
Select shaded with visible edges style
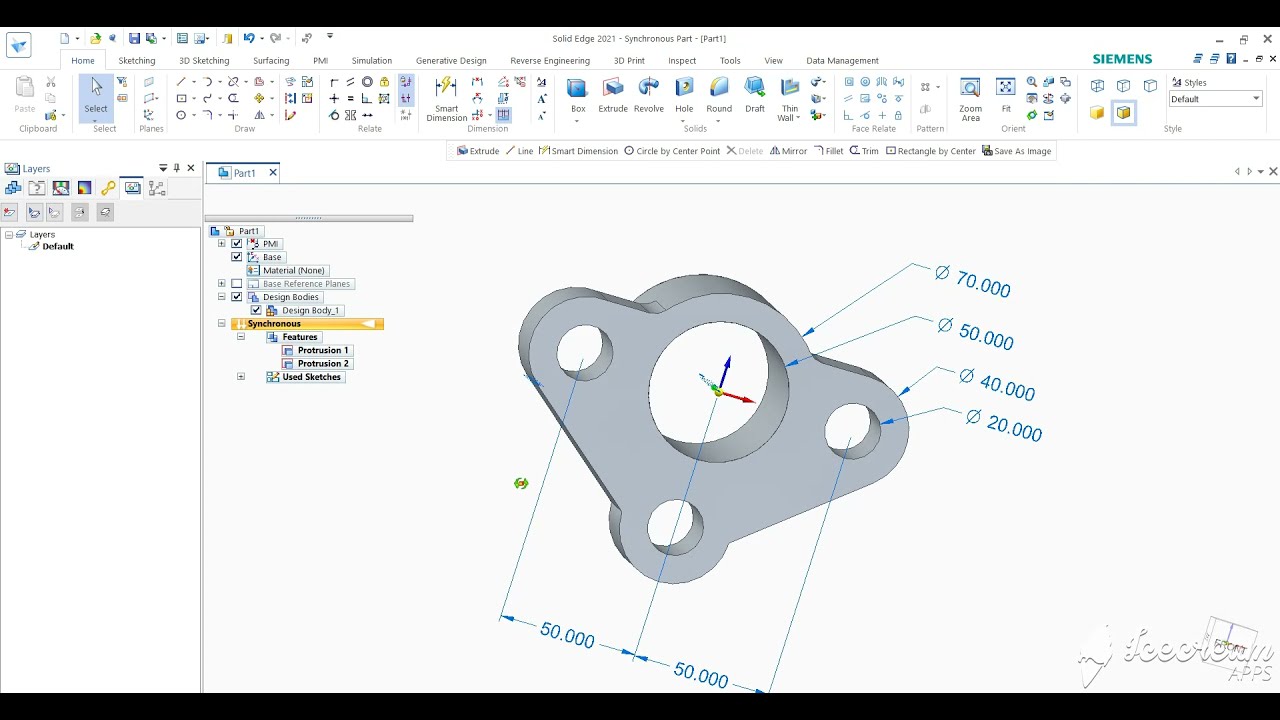click(1124, 113)
